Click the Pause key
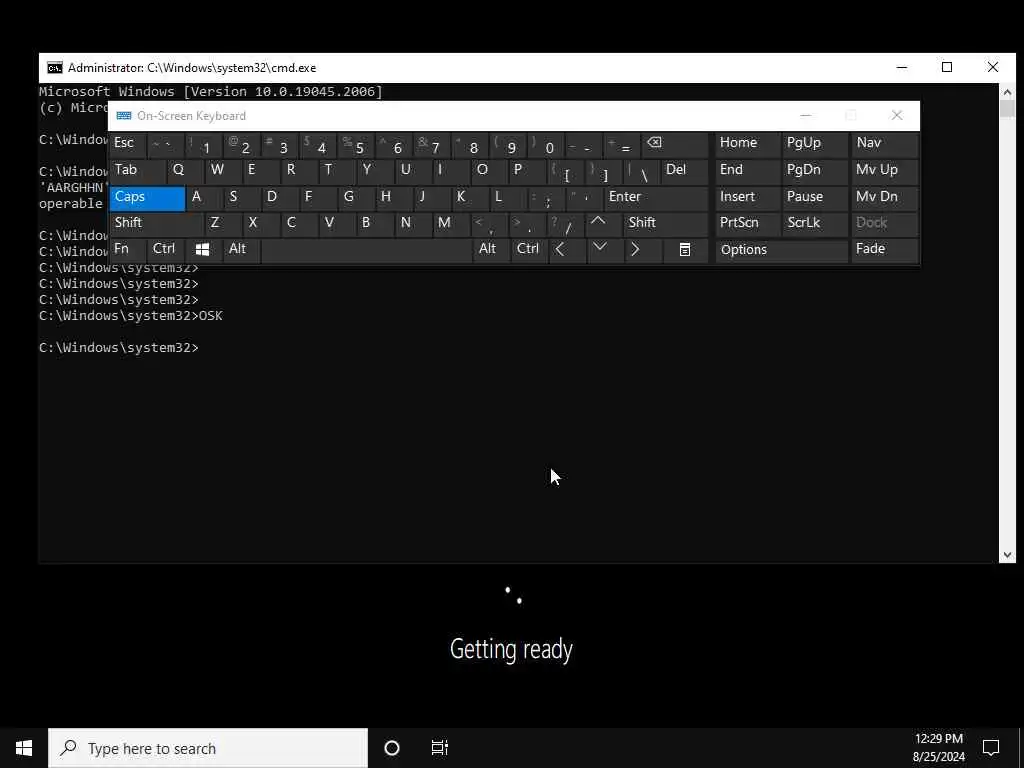 coord(815,198)
